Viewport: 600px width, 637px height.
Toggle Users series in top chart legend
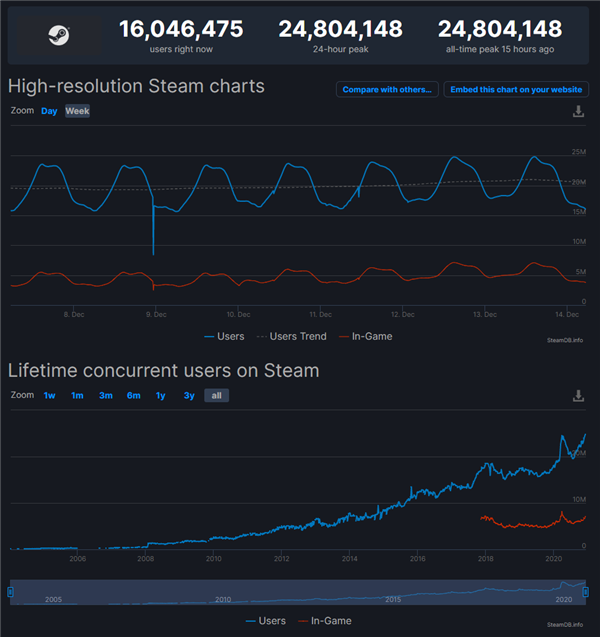click(x=223, y=337)
